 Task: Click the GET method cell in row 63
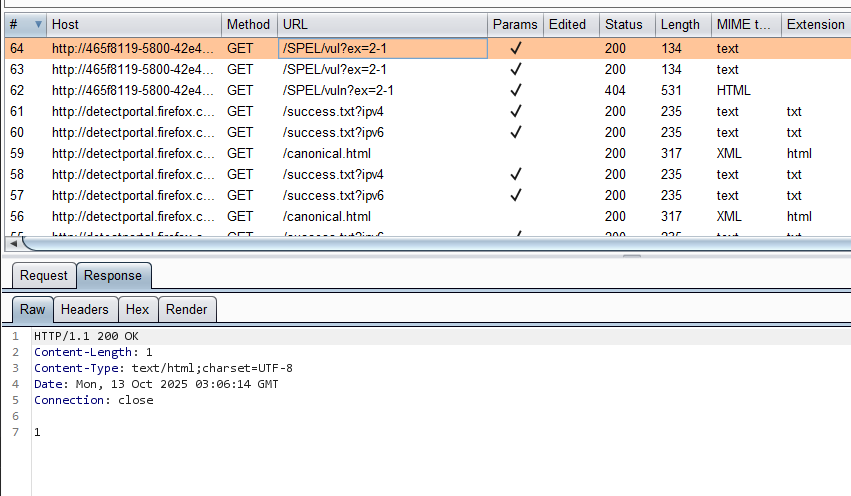coord(240,69)
